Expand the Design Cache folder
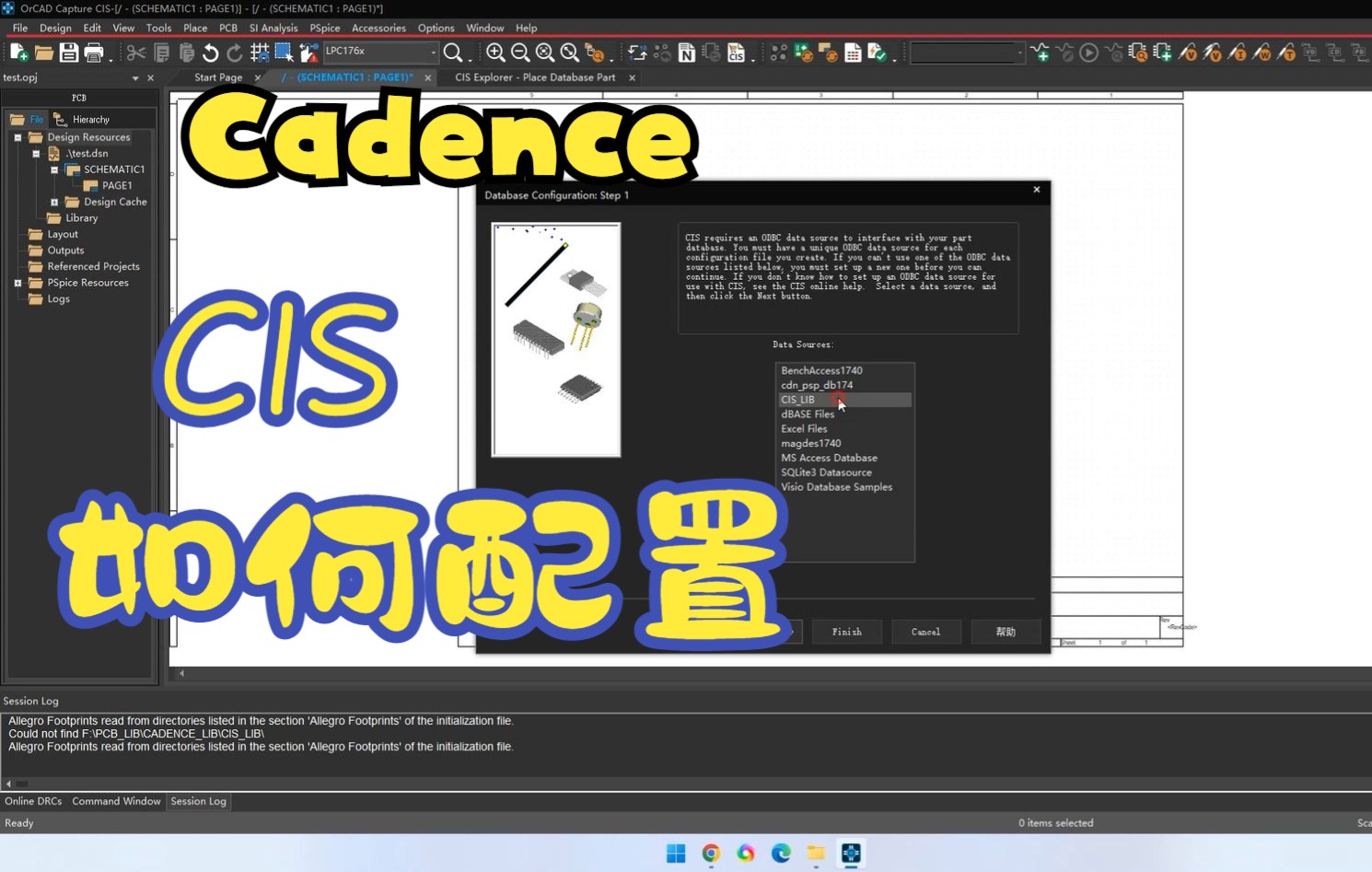The image size is (1372, 872). [x=54, y=202]
